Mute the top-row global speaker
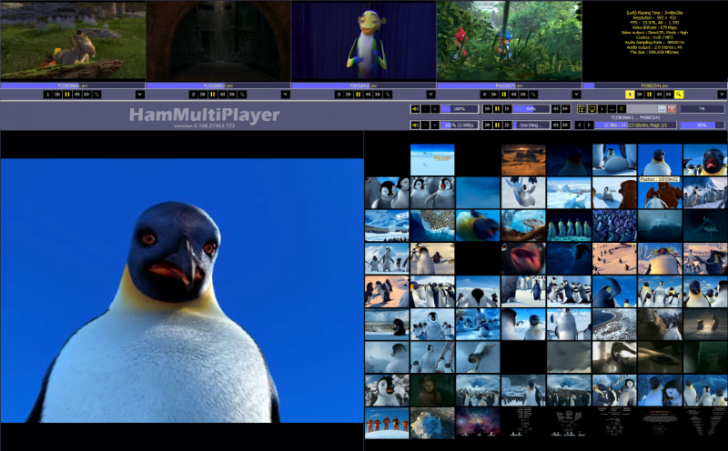This screenshot has height=451, width=728. point(415,109)
